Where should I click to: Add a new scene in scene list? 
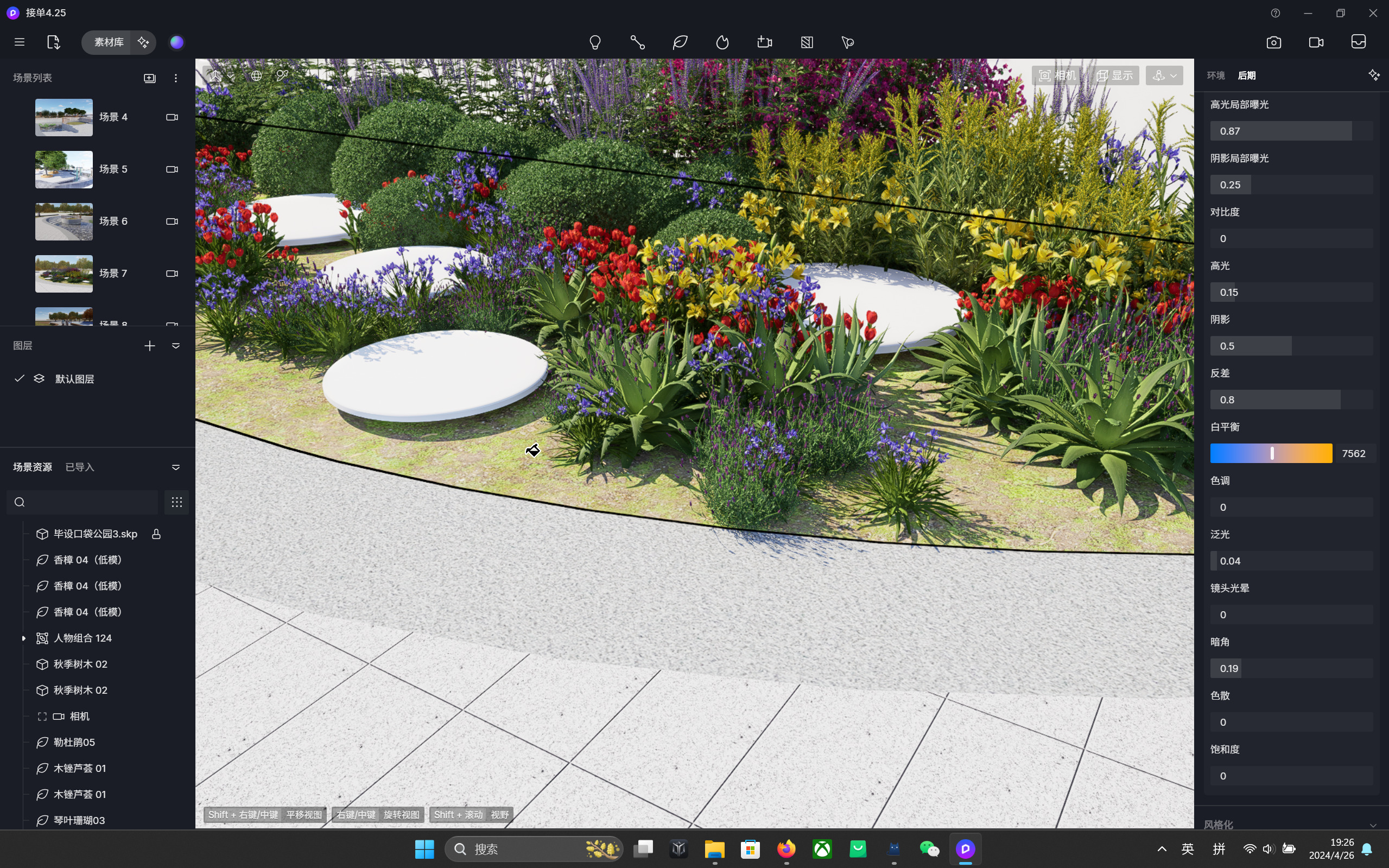(x=150, y=78)
